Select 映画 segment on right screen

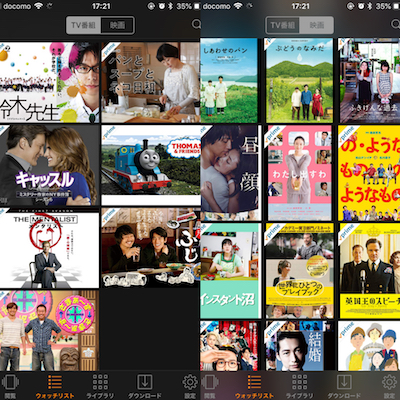[316, 25]
